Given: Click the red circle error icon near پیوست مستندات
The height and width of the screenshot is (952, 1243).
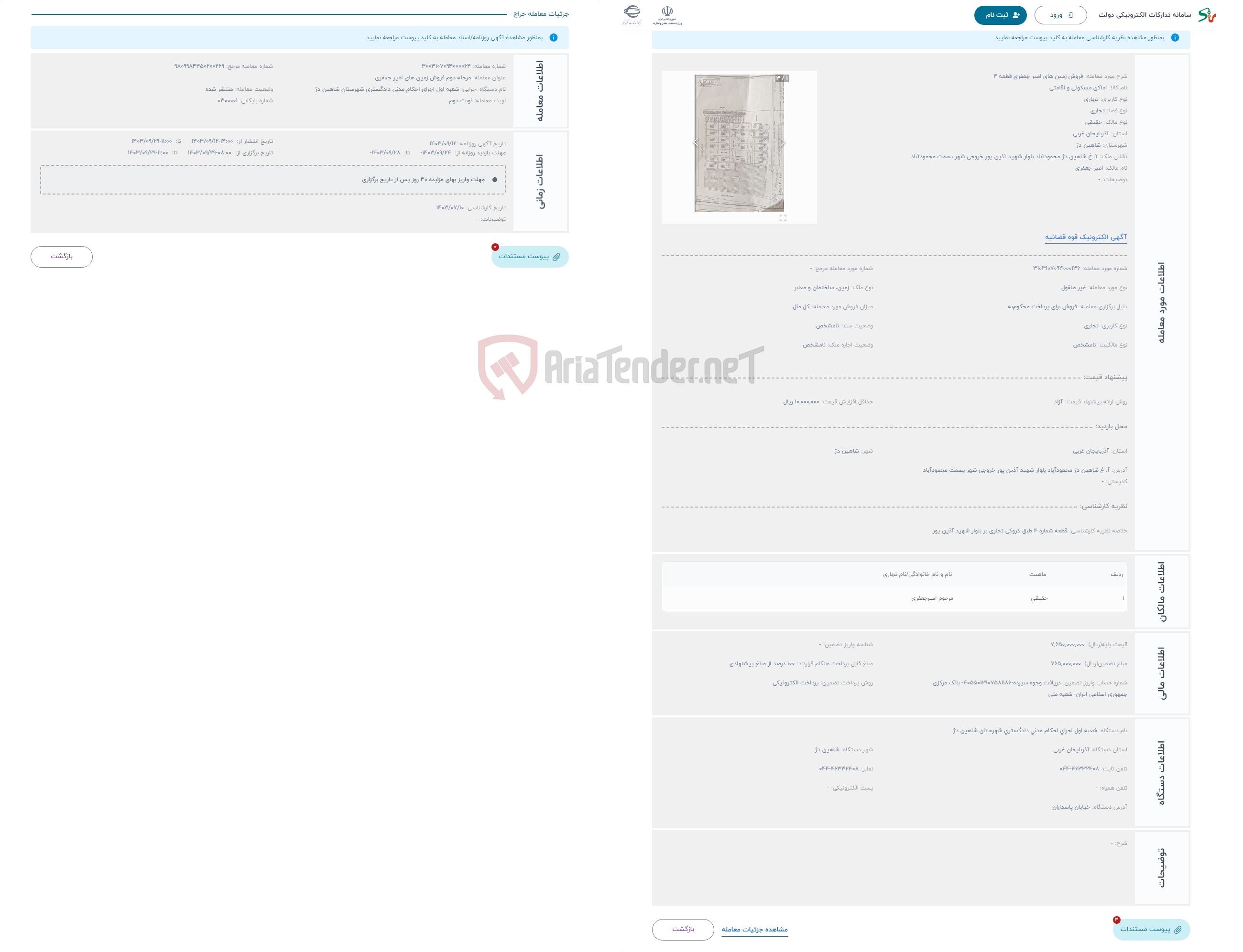Looking at the screenshot, I should (x=495, y=247).
